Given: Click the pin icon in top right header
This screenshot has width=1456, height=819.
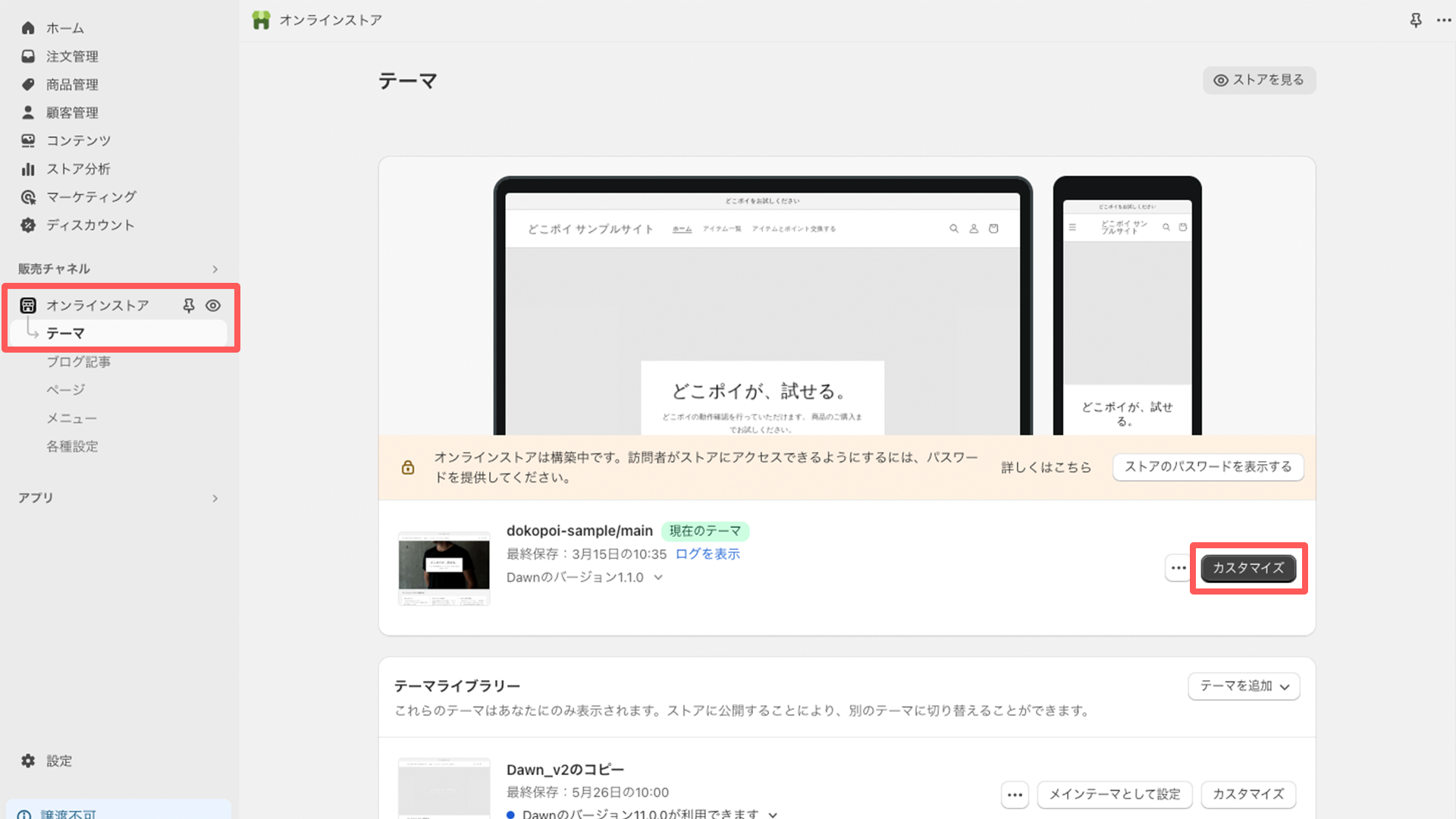Looking at the screenshot, I should [x=1416, y=20].
